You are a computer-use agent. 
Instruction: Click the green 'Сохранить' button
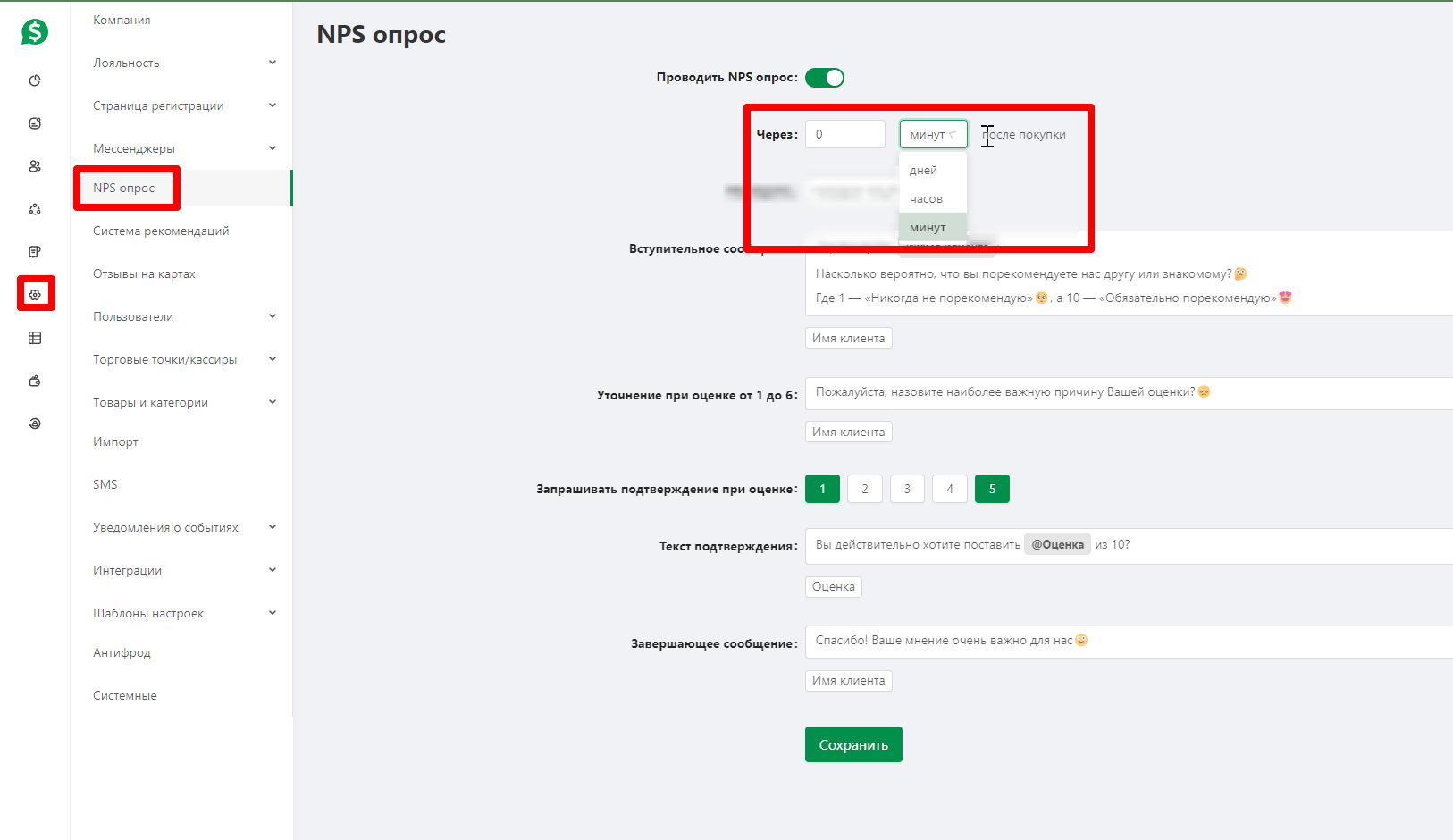853,744
